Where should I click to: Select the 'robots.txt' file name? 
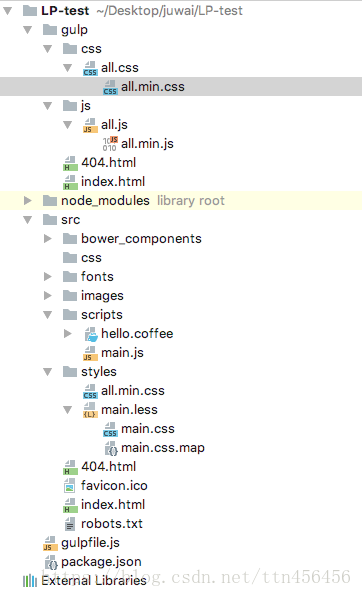coord(112,524)
